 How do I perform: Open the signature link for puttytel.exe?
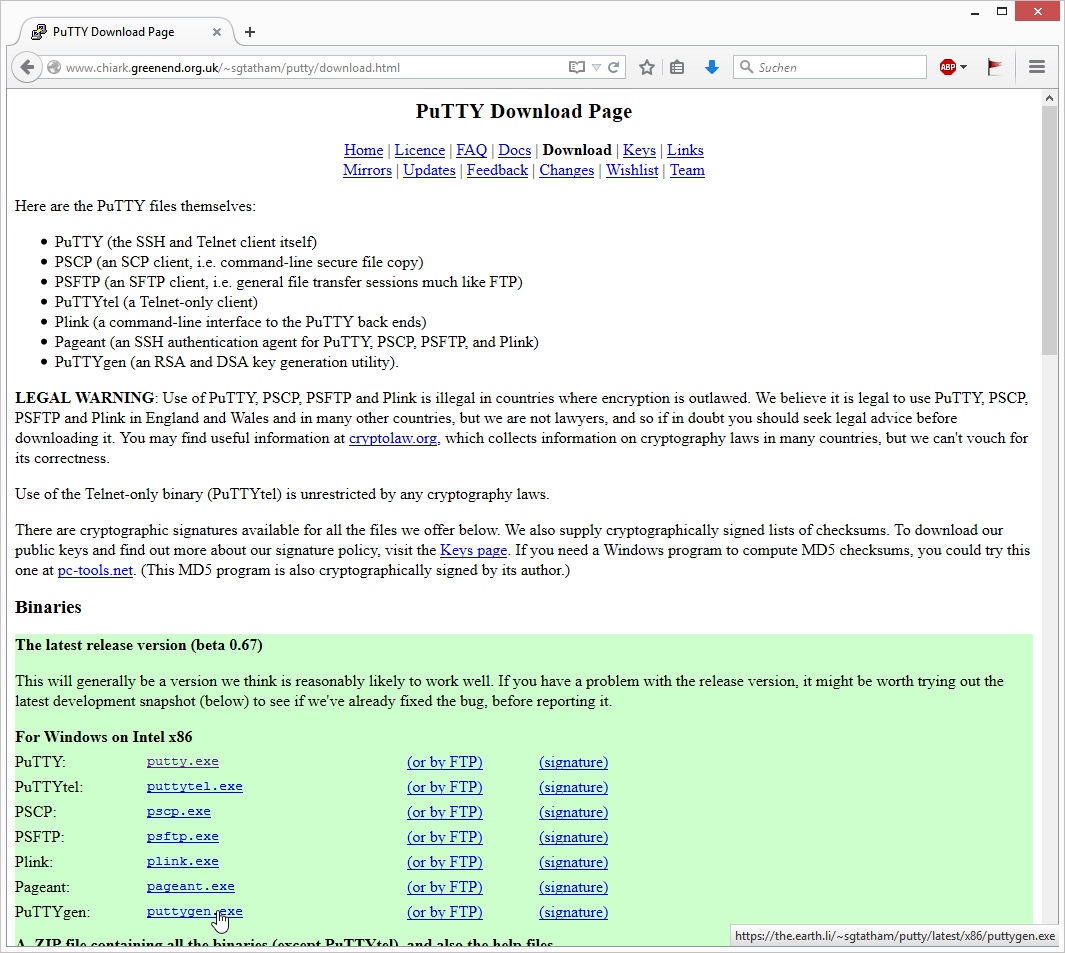[x=573, y=787]
